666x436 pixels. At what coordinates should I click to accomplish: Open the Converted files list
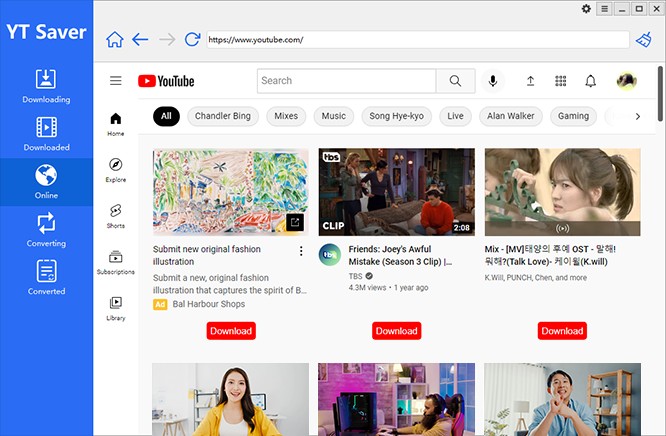46,278
